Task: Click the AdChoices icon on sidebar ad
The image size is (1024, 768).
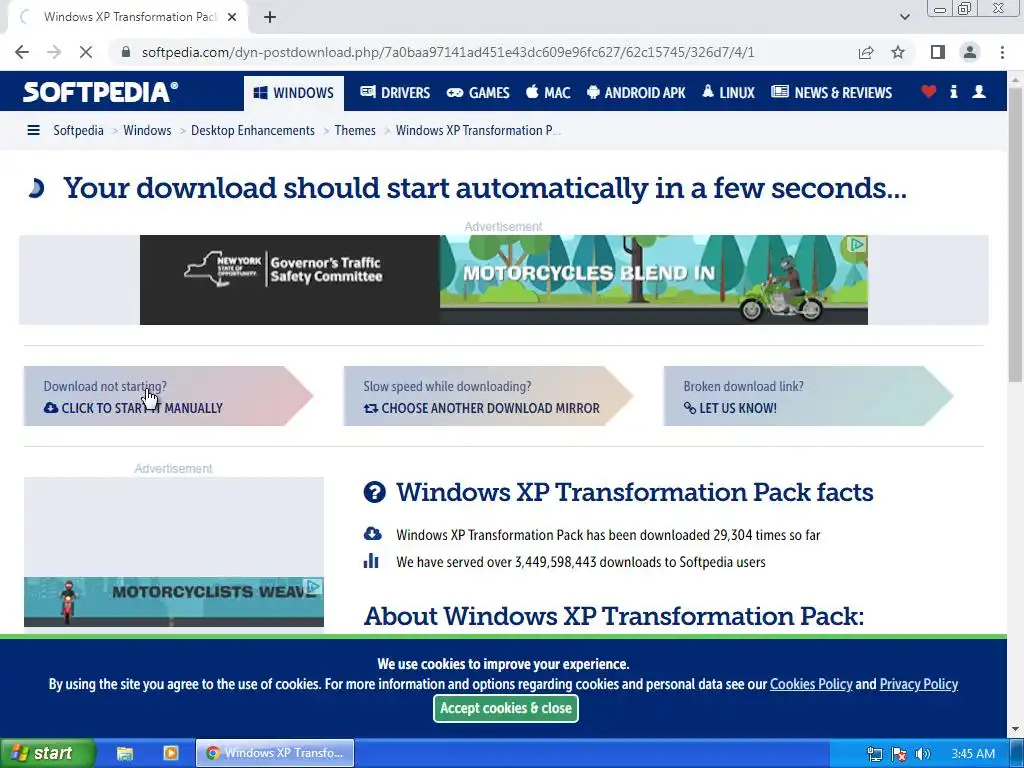Action: 314,586
